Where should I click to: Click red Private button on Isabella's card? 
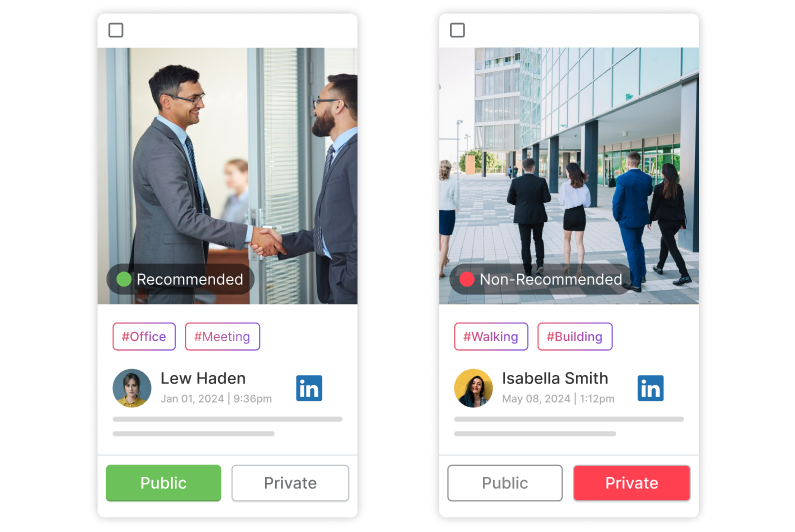632,483
